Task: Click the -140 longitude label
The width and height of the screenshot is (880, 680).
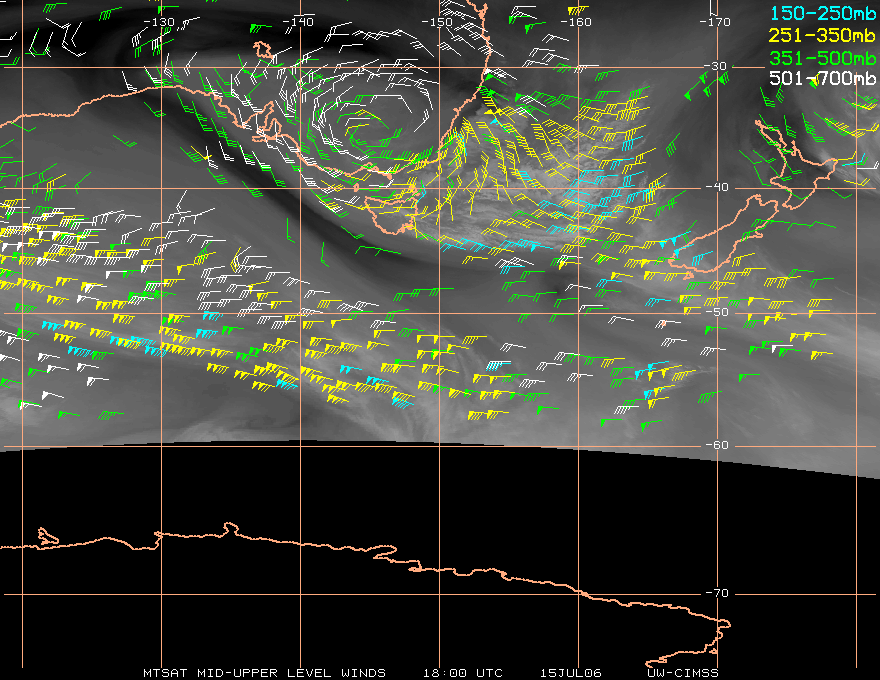Action: tap(297, 22)
